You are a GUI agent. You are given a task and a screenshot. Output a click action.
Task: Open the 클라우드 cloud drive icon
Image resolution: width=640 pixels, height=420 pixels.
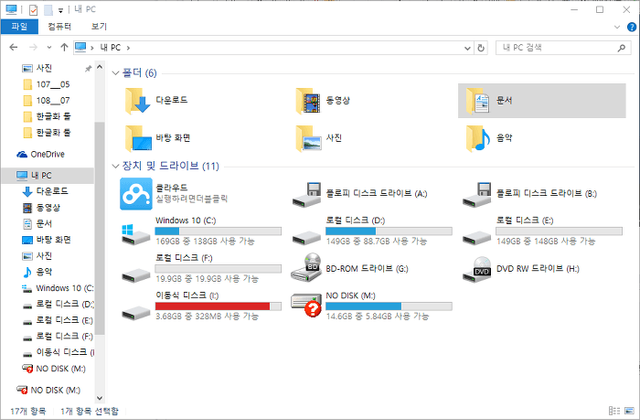pos(135,194)
